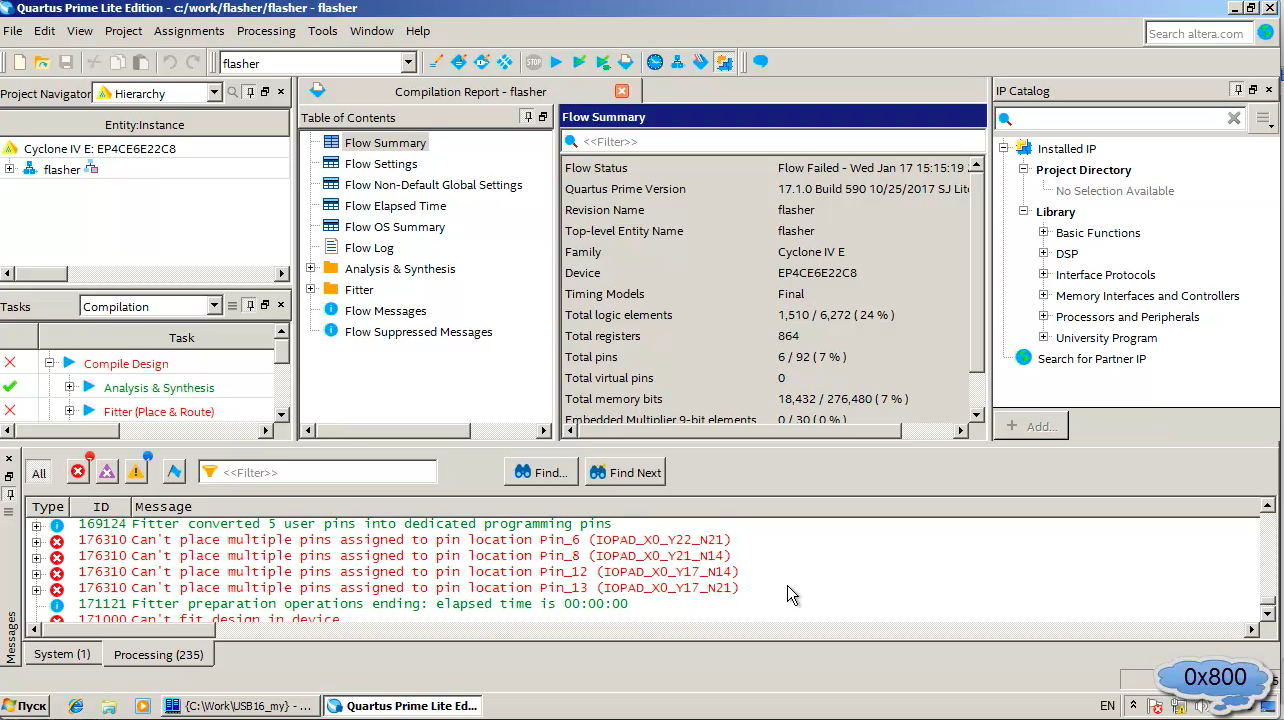Pin the IP Catalog panel
The image size is (1284, 720).
[x=1238, y=90]
